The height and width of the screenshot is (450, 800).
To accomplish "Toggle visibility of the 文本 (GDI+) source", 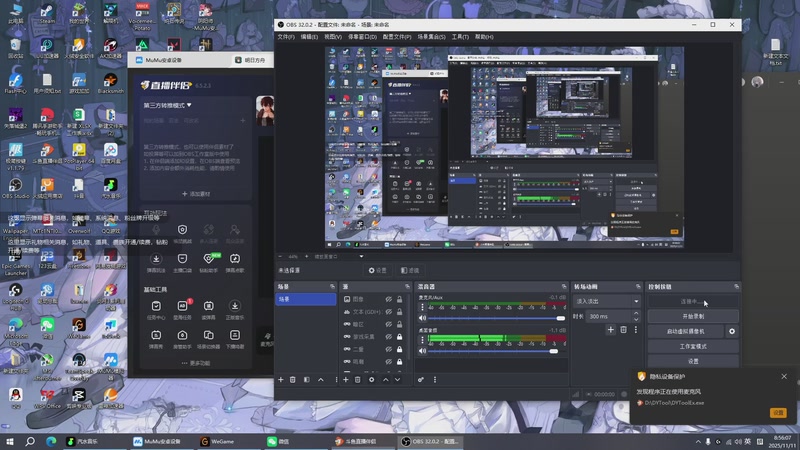I will [389, 312].
